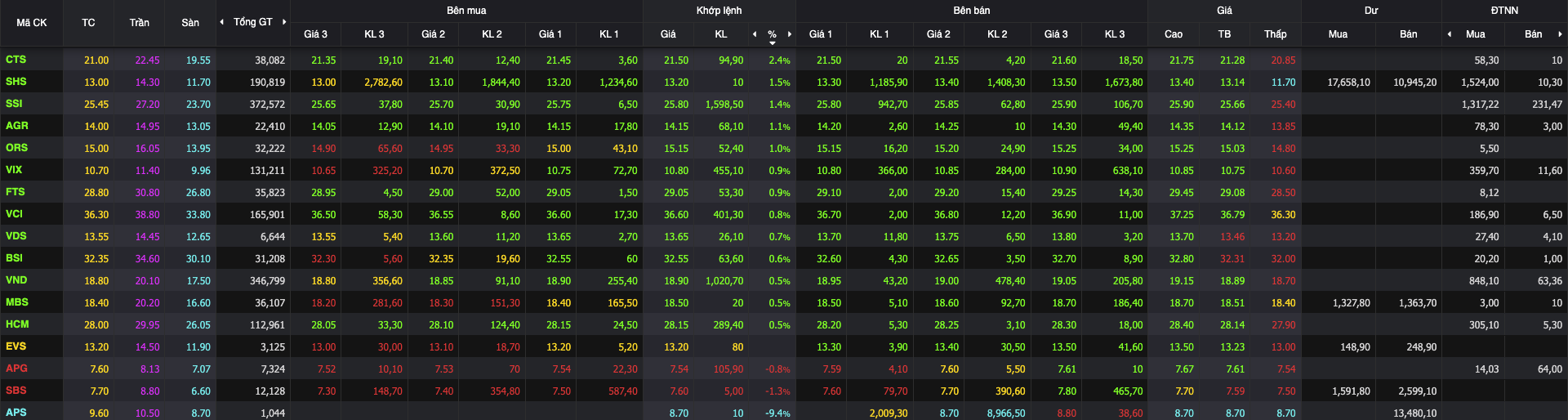
Task: Select the APS stock symbol
Action: (16, 413)
